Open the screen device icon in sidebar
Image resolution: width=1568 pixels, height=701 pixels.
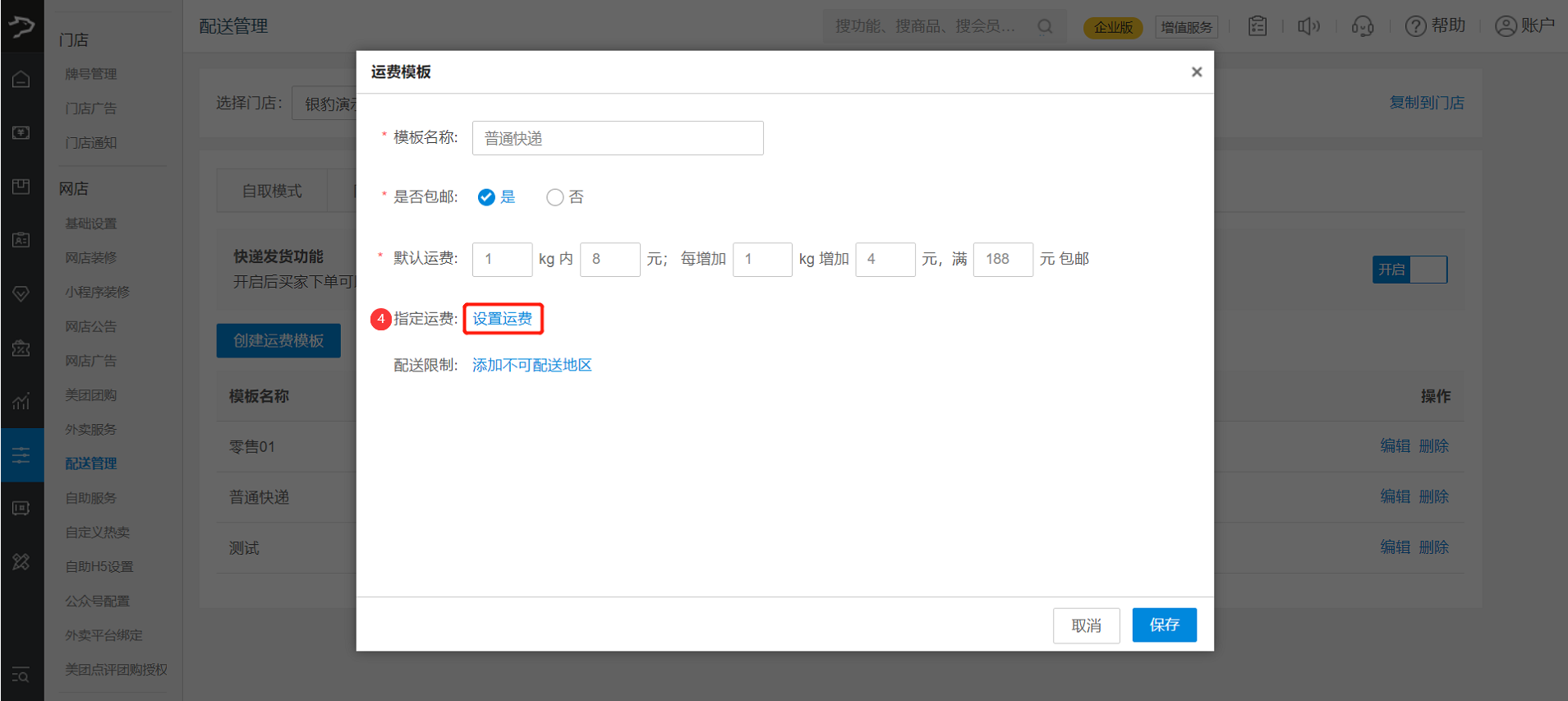(x=21, y=509)
